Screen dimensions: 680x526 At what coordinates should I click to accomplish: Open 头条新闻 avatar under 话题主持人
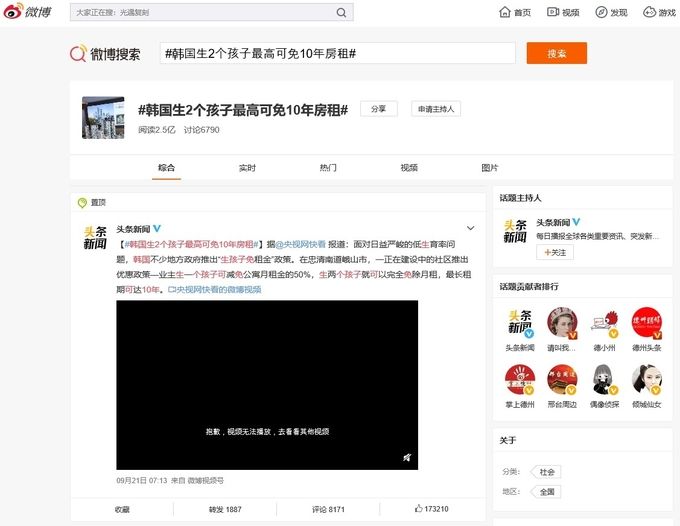pos(515,231)
